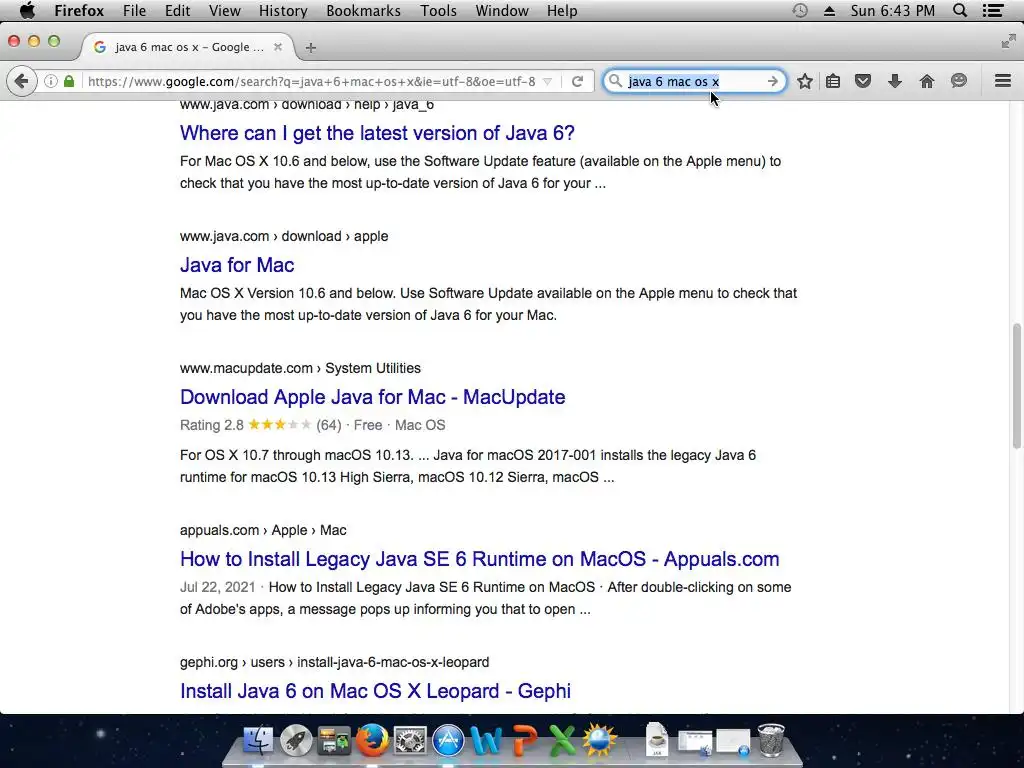
Task: Click the chat bubble smiley toolbar icon
Action: click(x=958, y=81)
